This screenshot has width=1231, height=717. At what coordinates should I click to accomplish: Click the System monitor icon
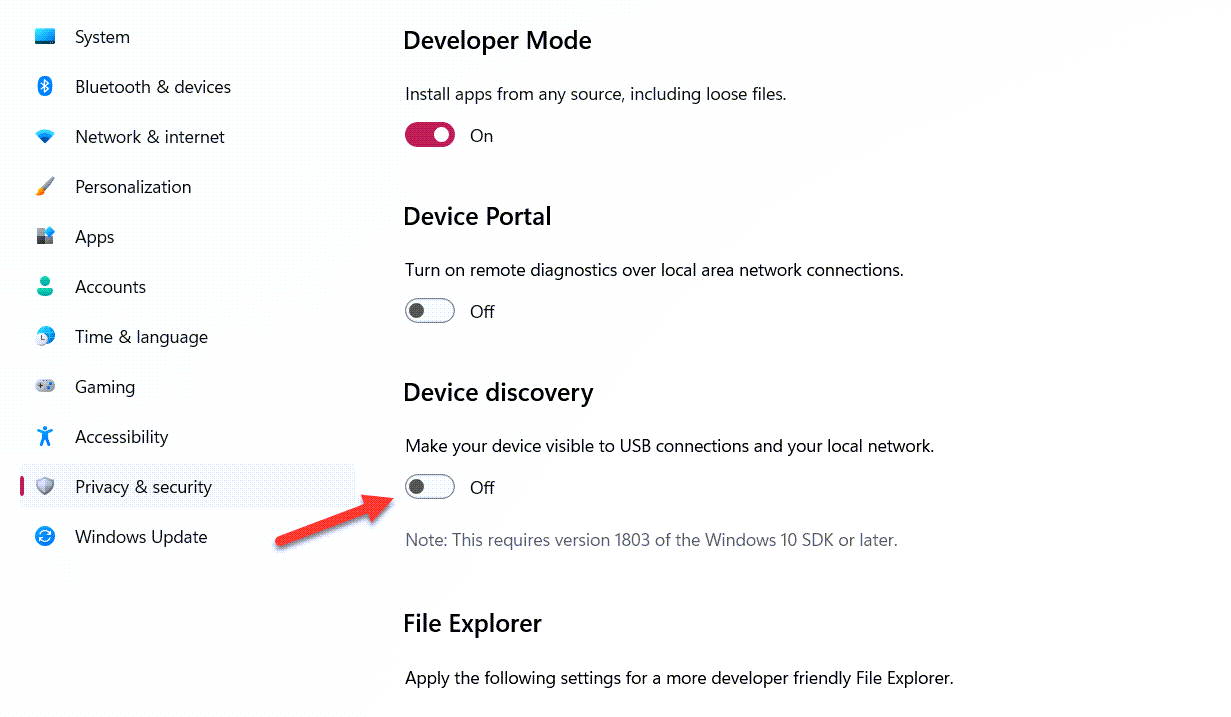pos(45,37)
